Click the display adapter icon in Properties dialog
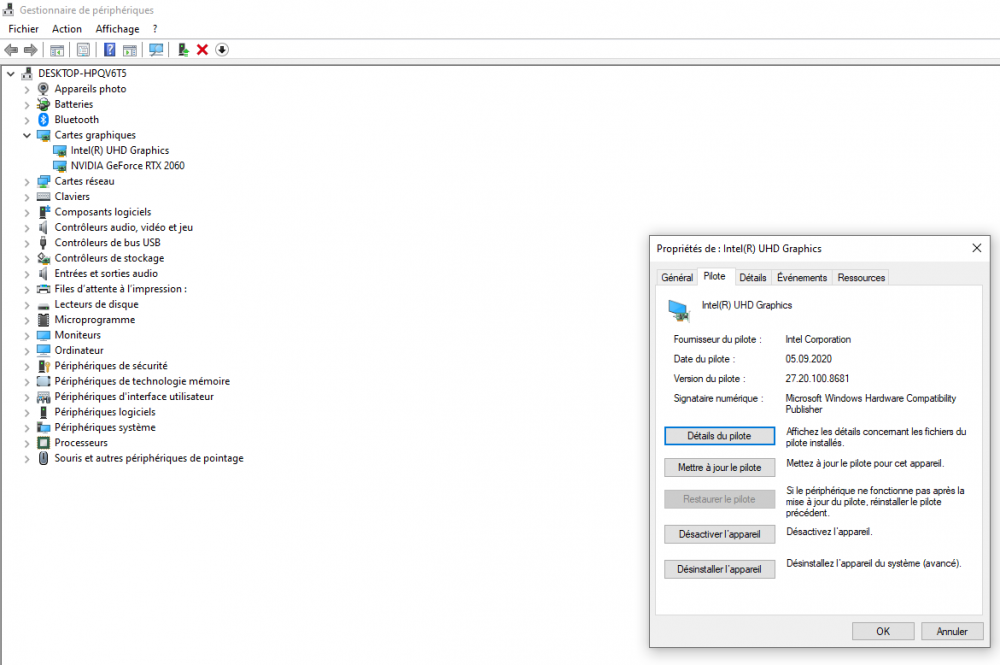 pos(679,311)
